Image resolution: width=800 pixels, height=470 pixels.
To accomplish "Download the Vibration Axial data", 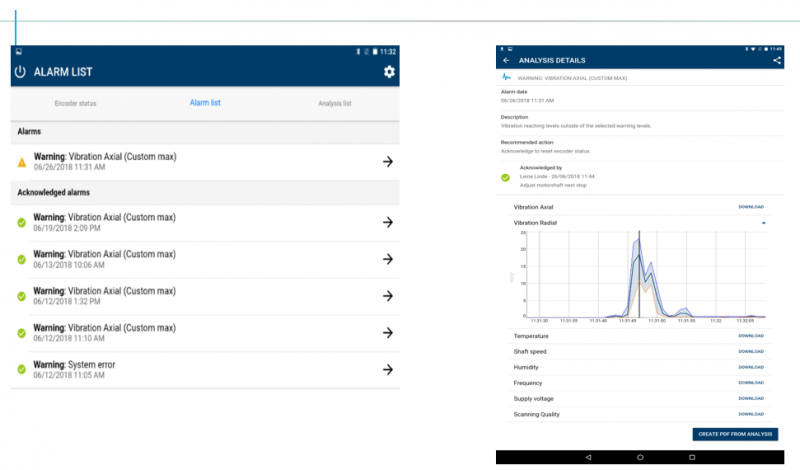I will (750, 207).
